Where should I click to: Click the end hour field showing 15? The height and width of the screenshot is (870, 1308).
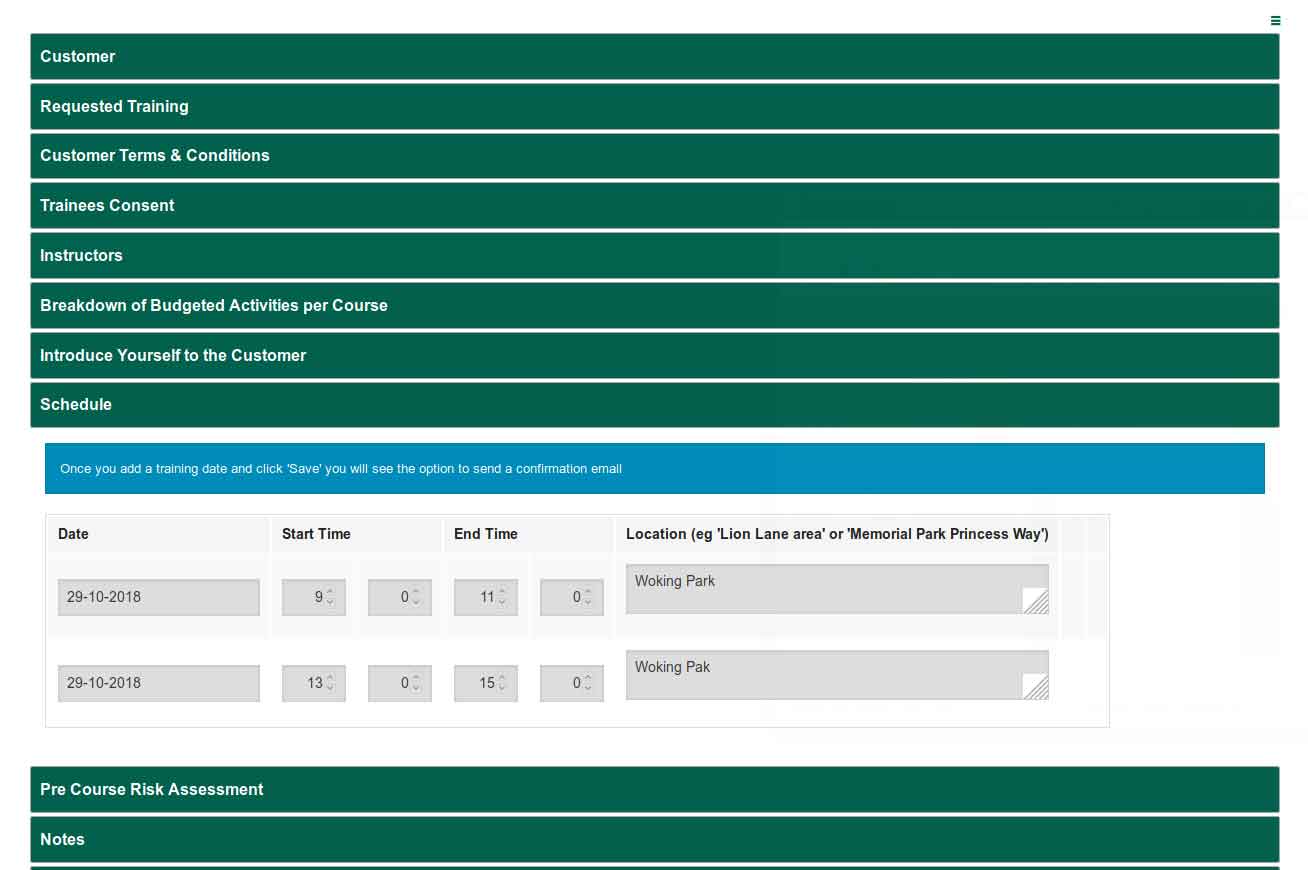coord(486,683)
